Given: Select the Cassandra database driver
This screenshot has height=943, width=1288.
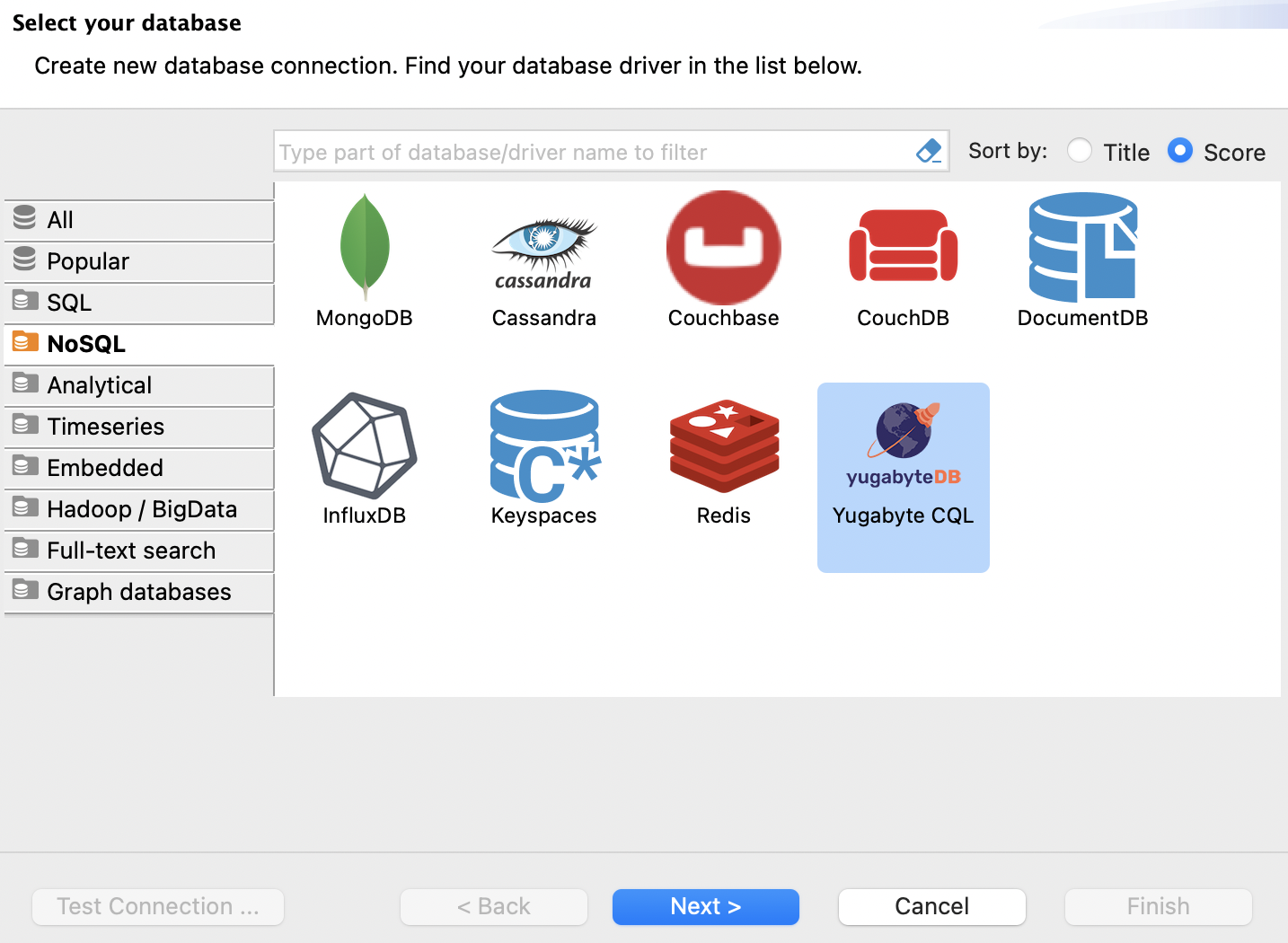Looking at the screenshot, I should [543, 260].
